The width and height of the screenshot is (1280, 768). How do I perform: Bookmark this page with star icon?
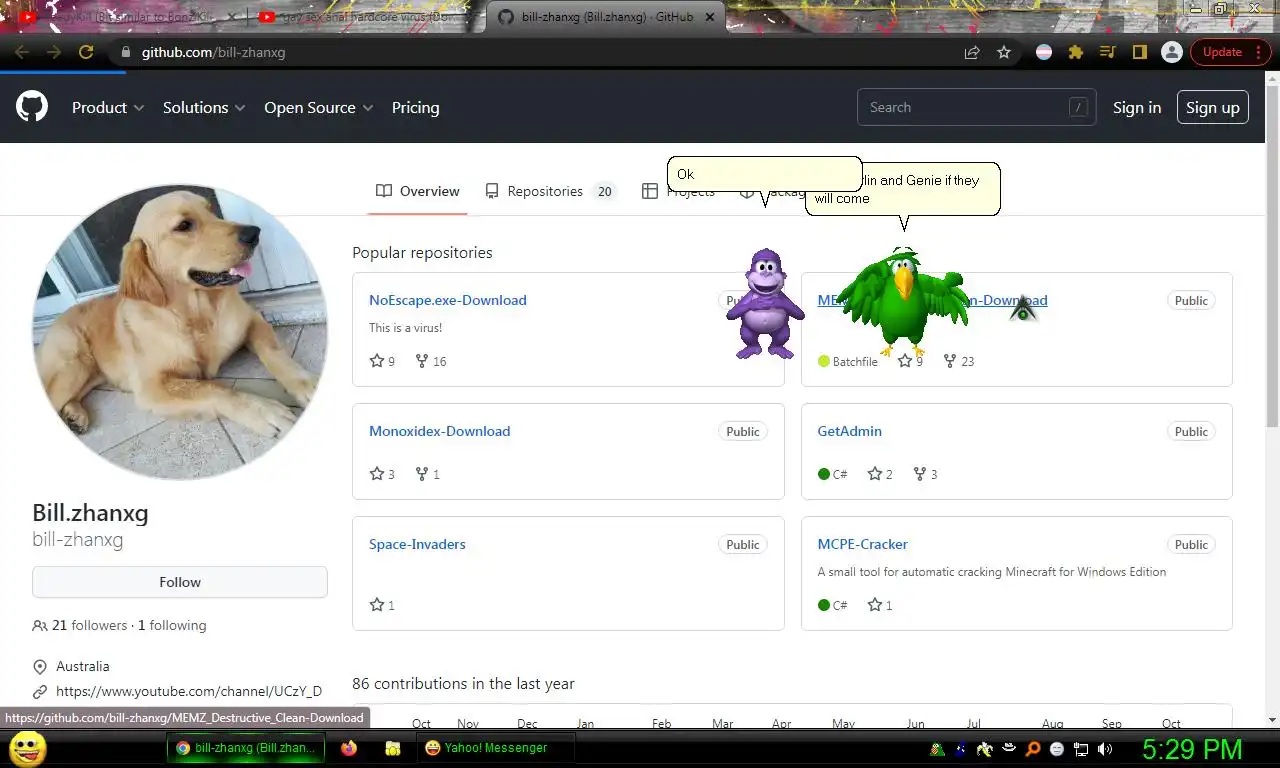[1004, 52]
